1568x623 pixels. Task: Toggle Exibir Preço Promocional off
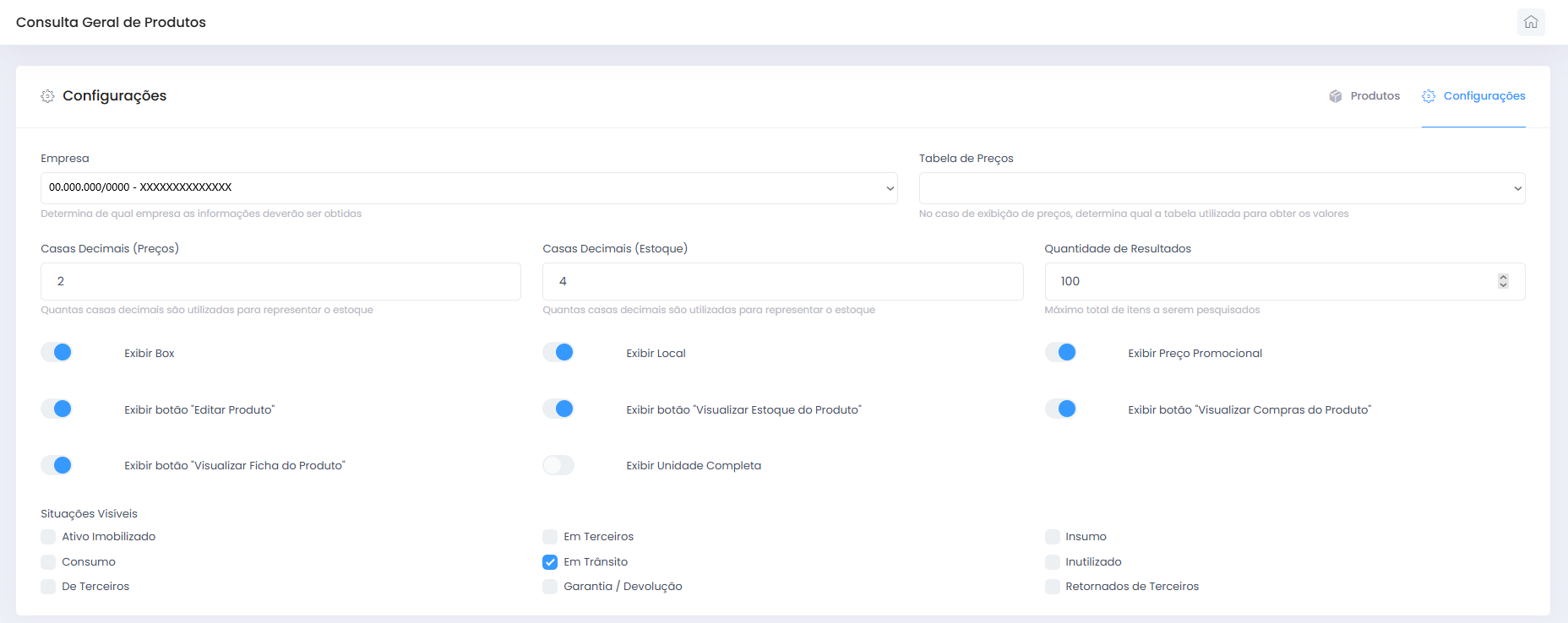pyautogui.click(x=1060, y=353)
